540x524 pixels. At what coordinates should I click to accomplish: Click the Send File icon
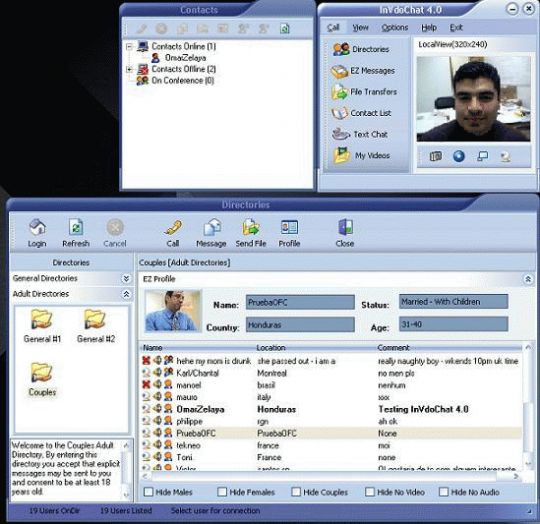click(x=251, y=233)
